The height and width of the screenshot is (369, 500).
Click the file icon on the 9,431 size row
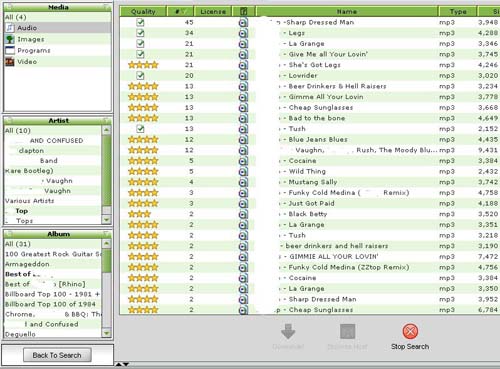pos(243,150)
